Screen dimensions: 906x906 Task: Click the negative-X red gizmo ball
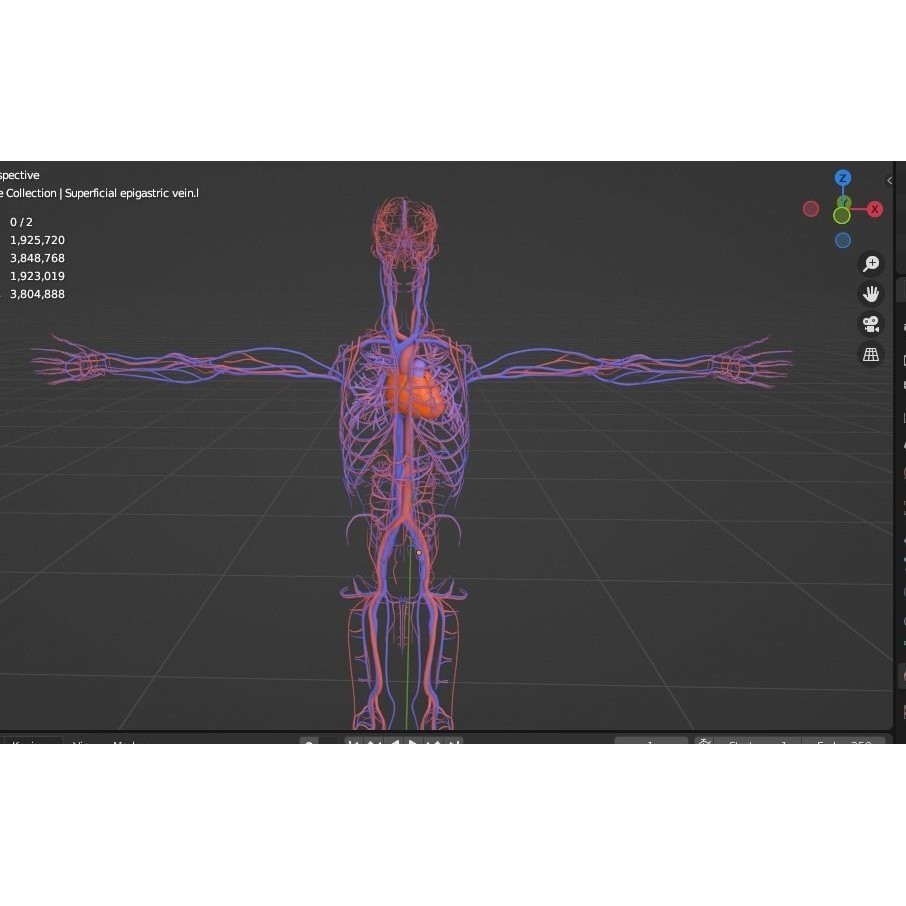click(x=811, y=209)
